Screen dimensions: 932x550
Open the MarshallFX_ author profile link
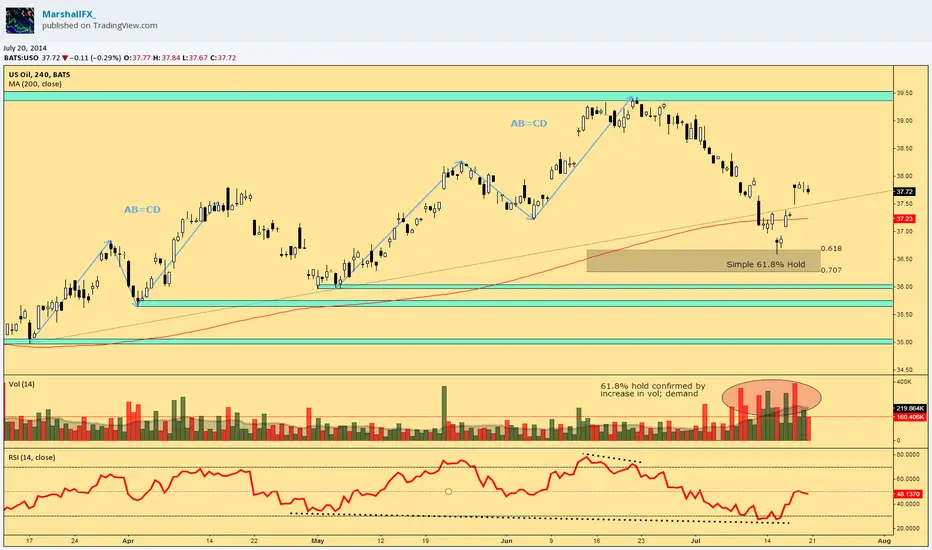[x=68, y=14]
